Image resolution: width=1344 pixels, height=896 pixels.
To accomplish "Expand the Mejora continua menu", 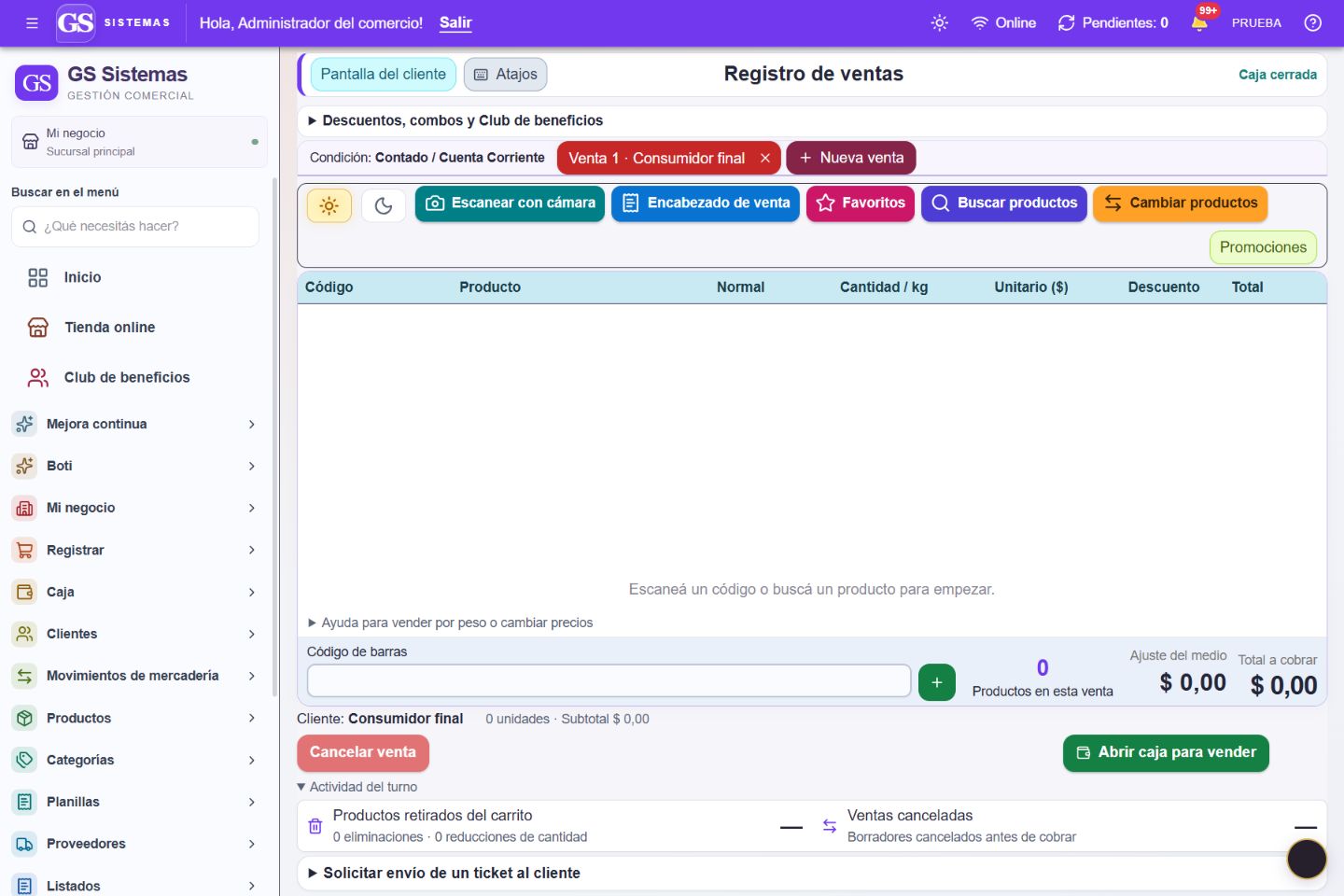I will coord(137,424).
